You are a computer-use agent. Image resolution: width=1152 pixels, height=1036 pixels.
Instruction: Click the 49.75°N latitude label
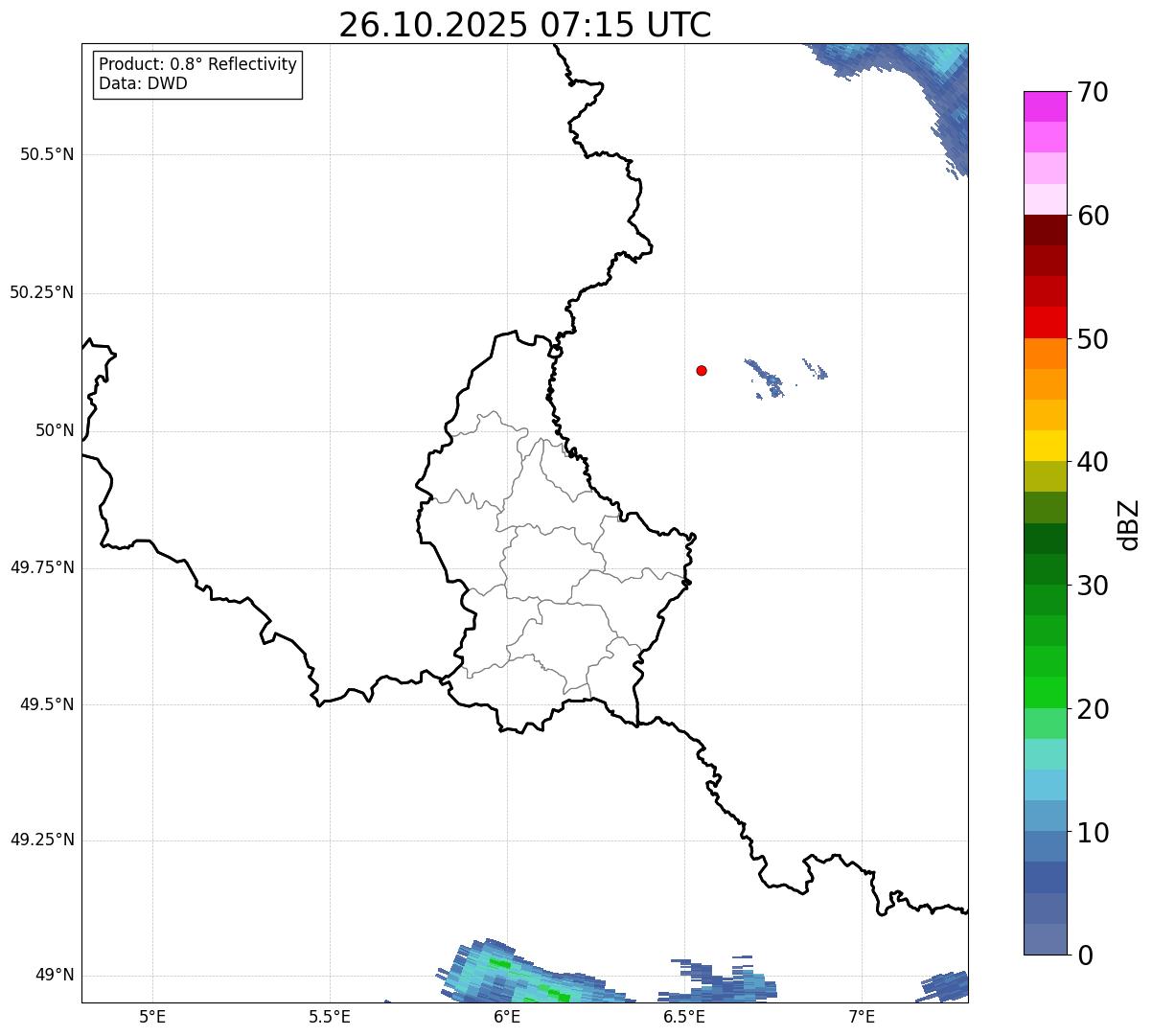coord(42,567)
